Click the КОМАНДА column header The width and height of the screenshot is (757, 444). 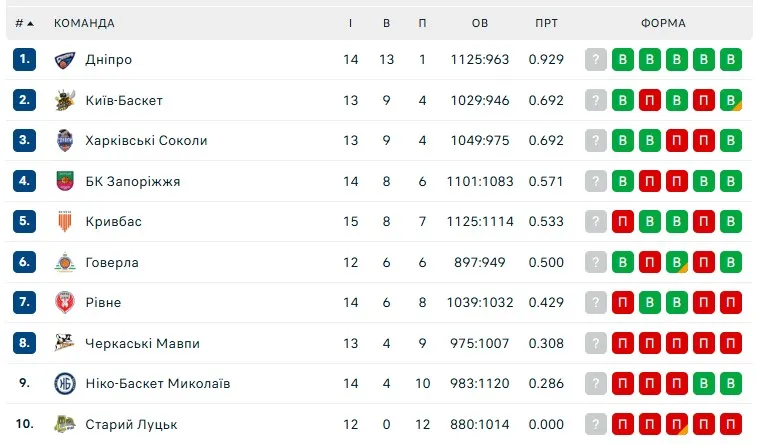(x=84, y=23)
